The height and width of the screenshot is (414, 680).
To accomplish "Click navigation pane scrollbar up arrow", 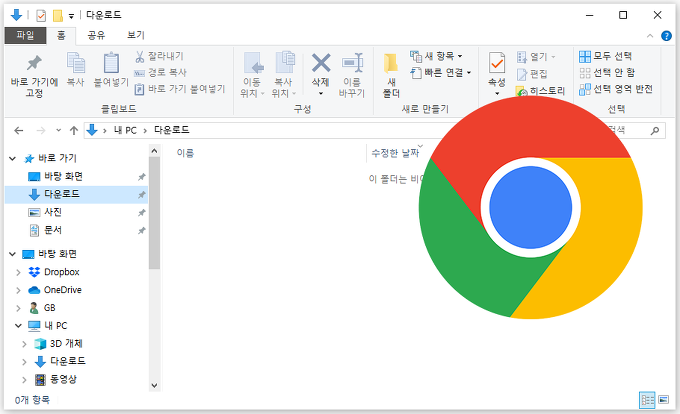I will [154, 151].
